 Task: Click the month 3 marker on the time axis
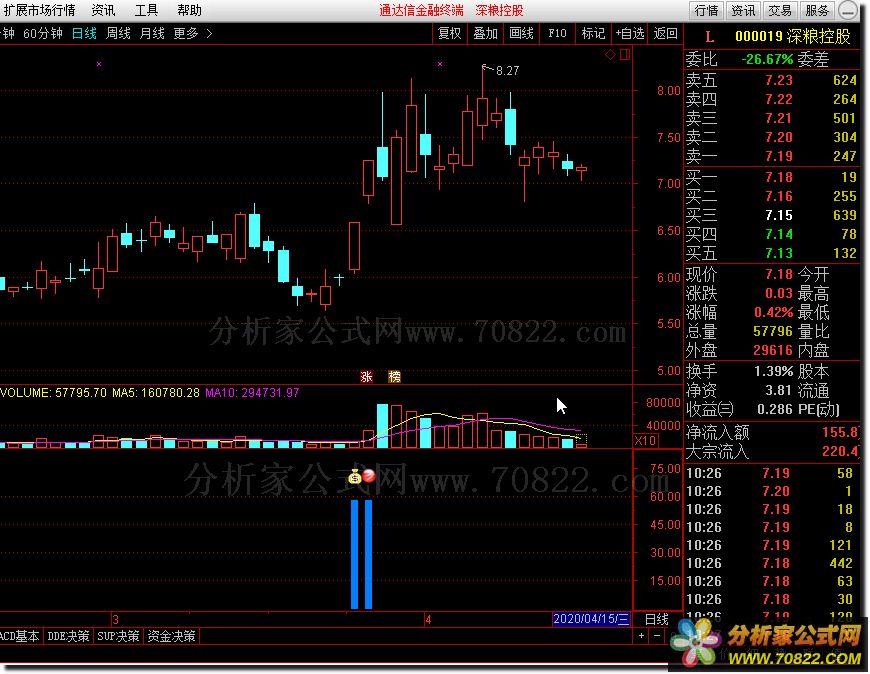(115, 620)
